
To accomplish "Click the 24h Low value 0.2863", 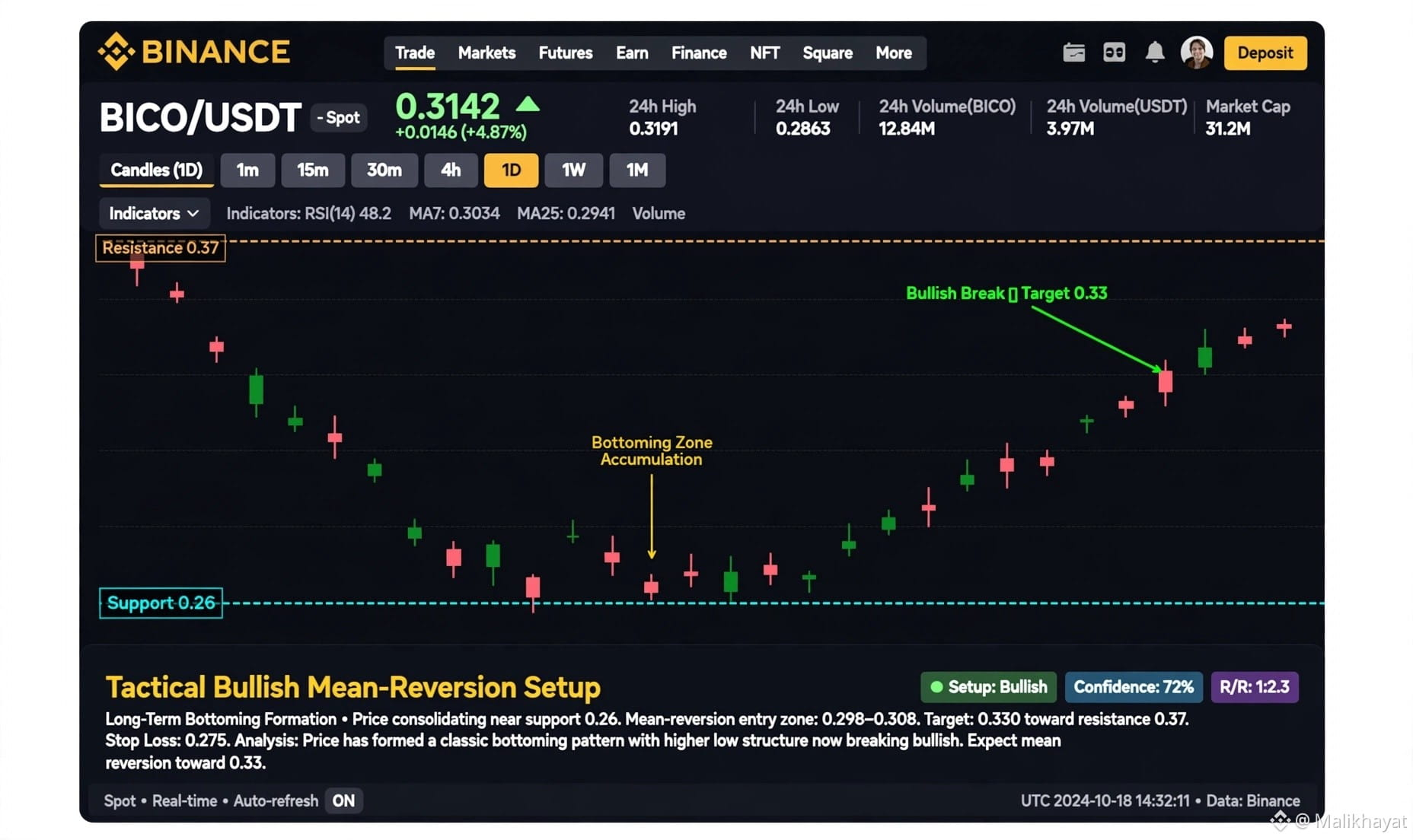I will 802,129.
